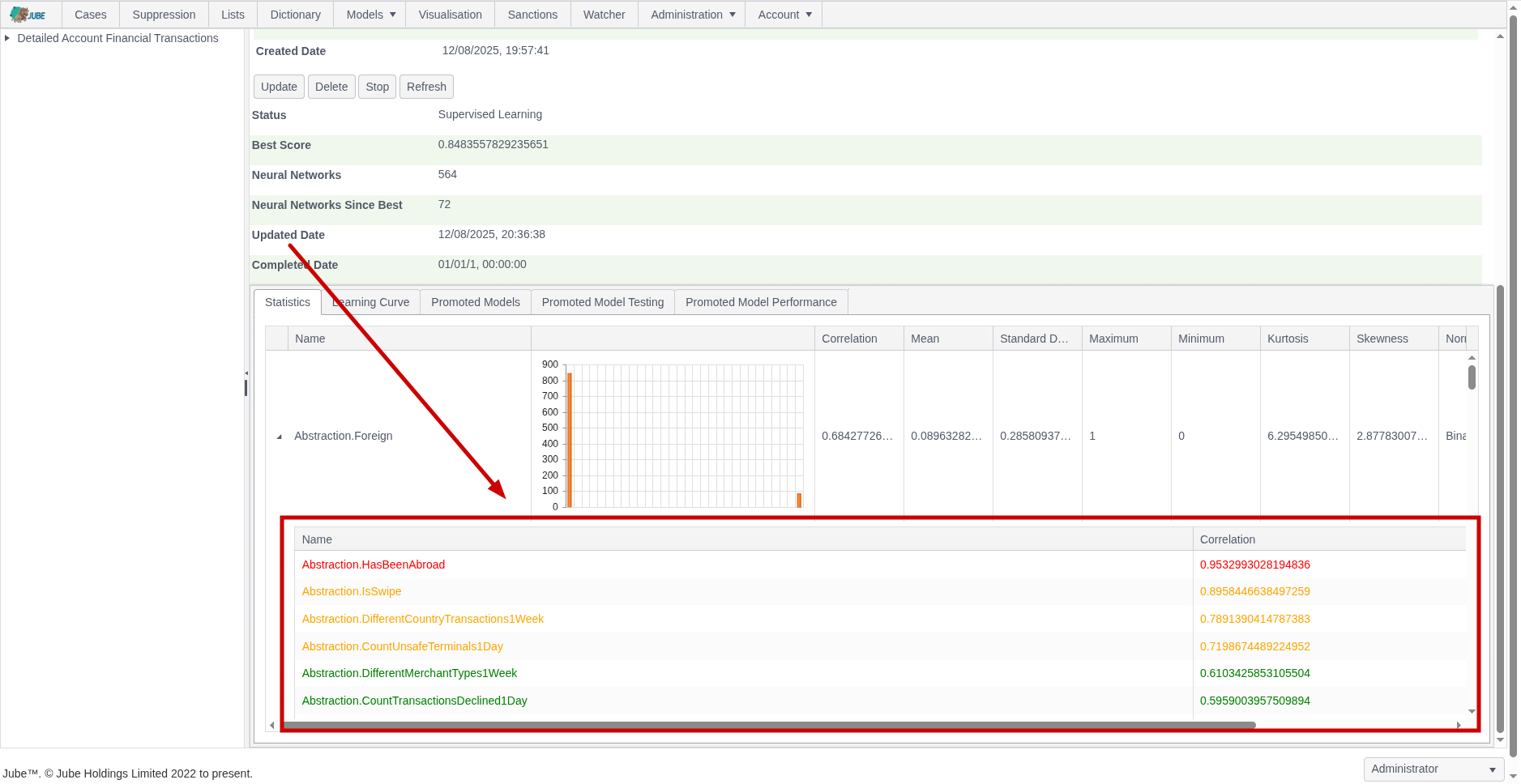Expand Detailed Account Financial Transactions tree node
The height and width of the screenshot is (784, 1521).
click(7, 38)
